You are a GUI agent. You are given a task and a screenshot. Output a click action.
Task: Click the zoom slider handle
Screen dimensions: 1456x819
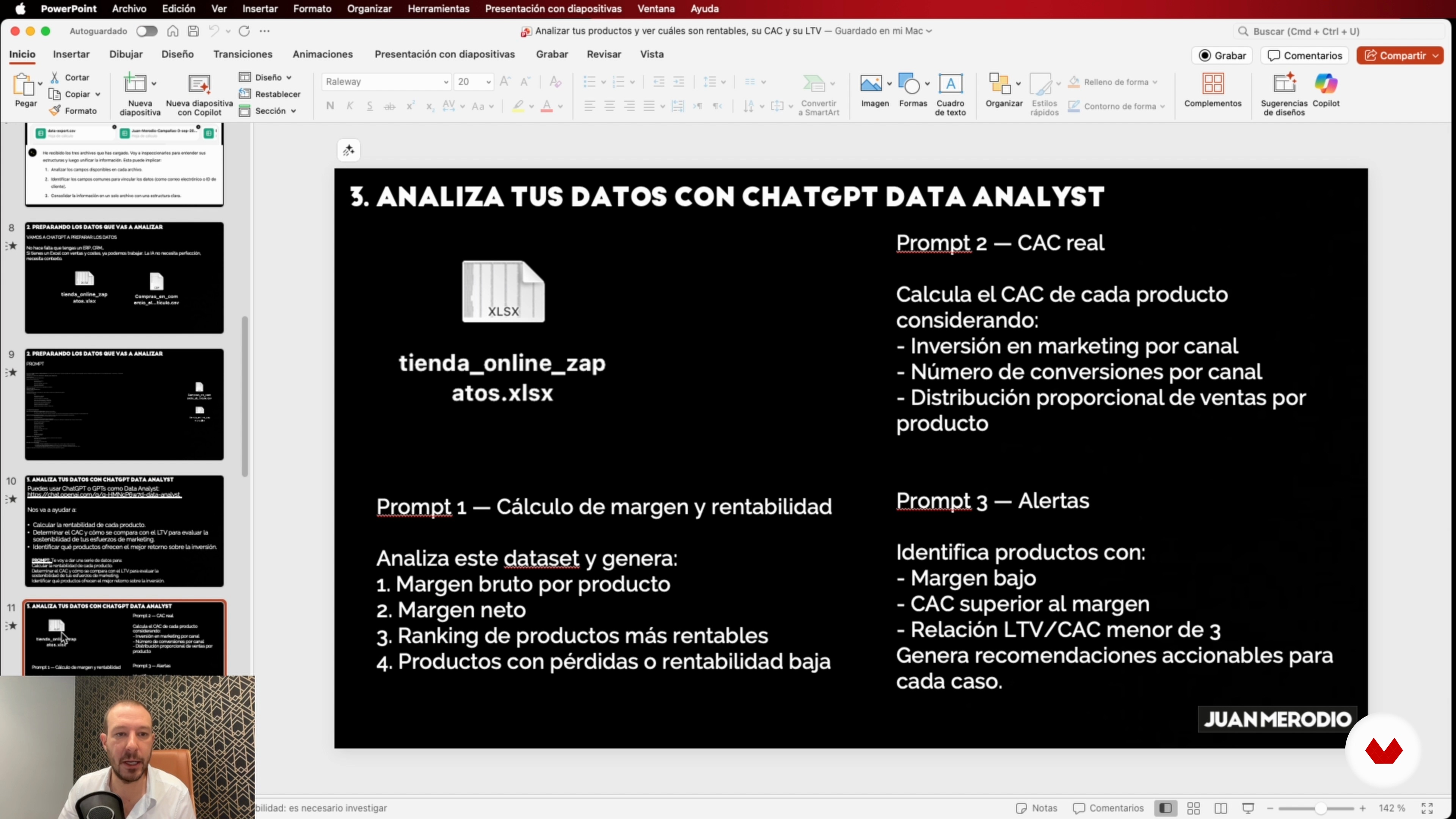pyautogui.click(x=1320, y=808)
